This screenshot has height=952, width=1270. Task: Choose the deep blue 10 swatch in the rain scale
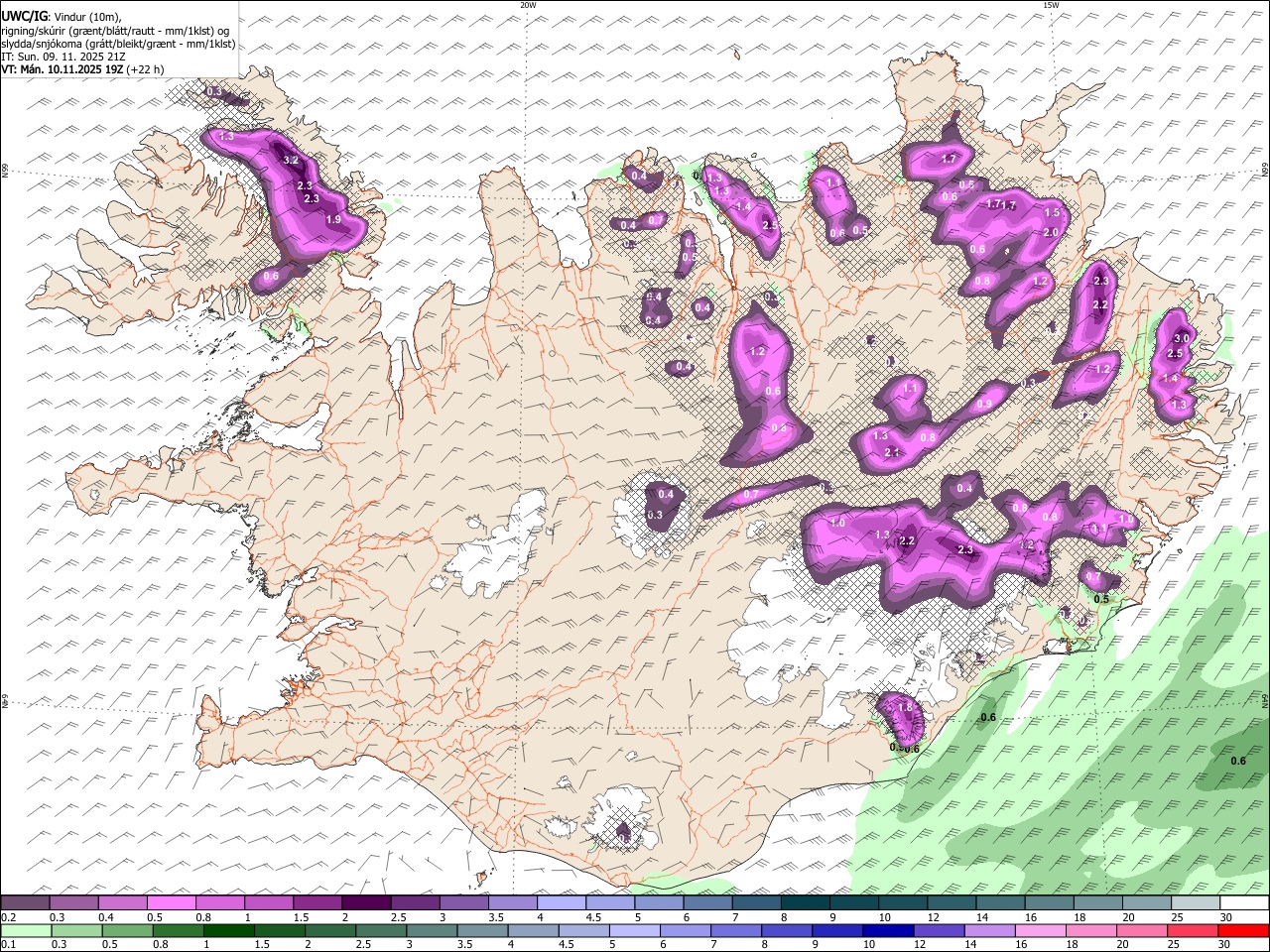pyautogui.click(x=888, y=930)
